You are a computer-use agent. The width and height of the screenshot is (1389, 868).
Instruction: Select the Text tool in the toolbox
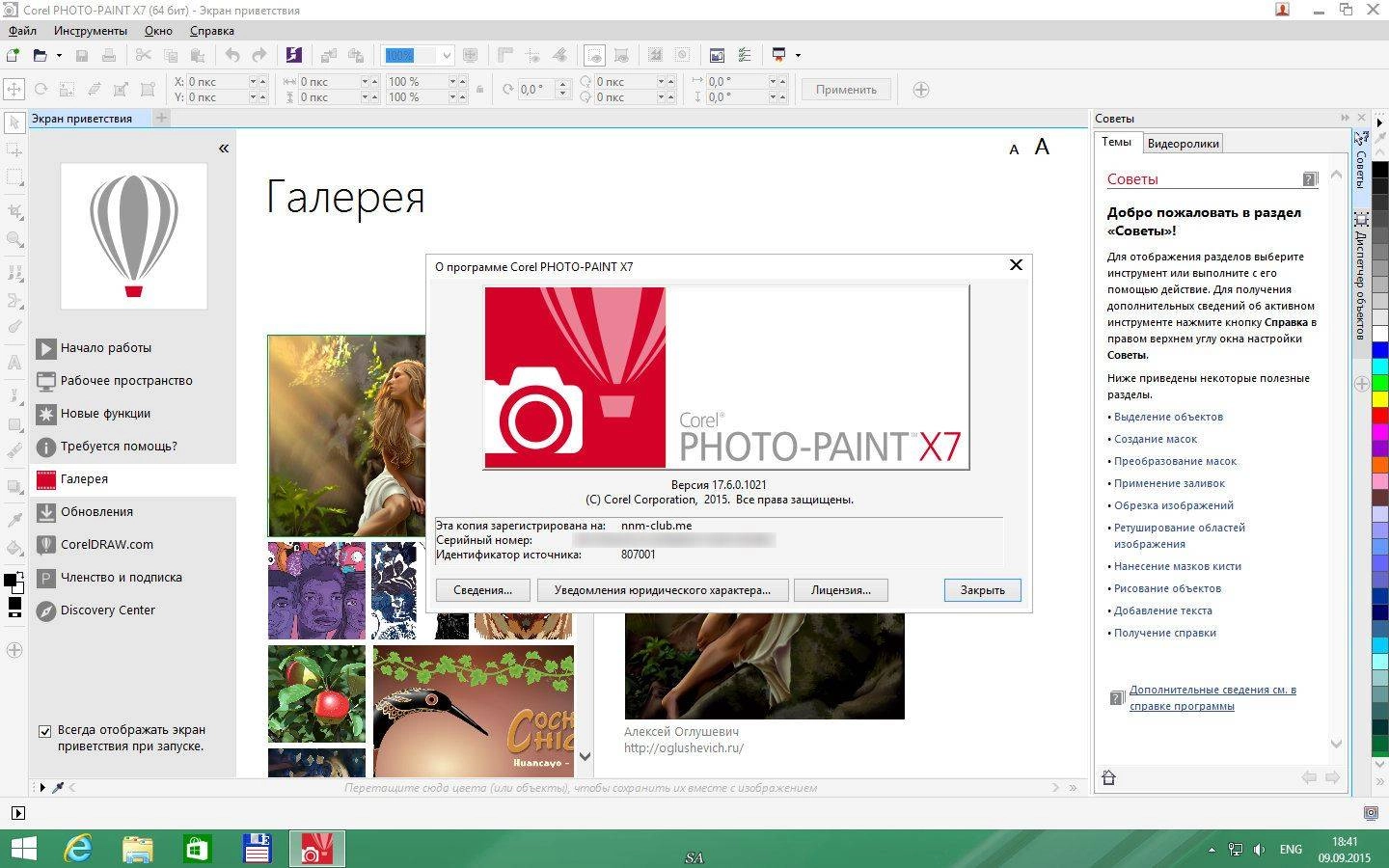point(14,363)
